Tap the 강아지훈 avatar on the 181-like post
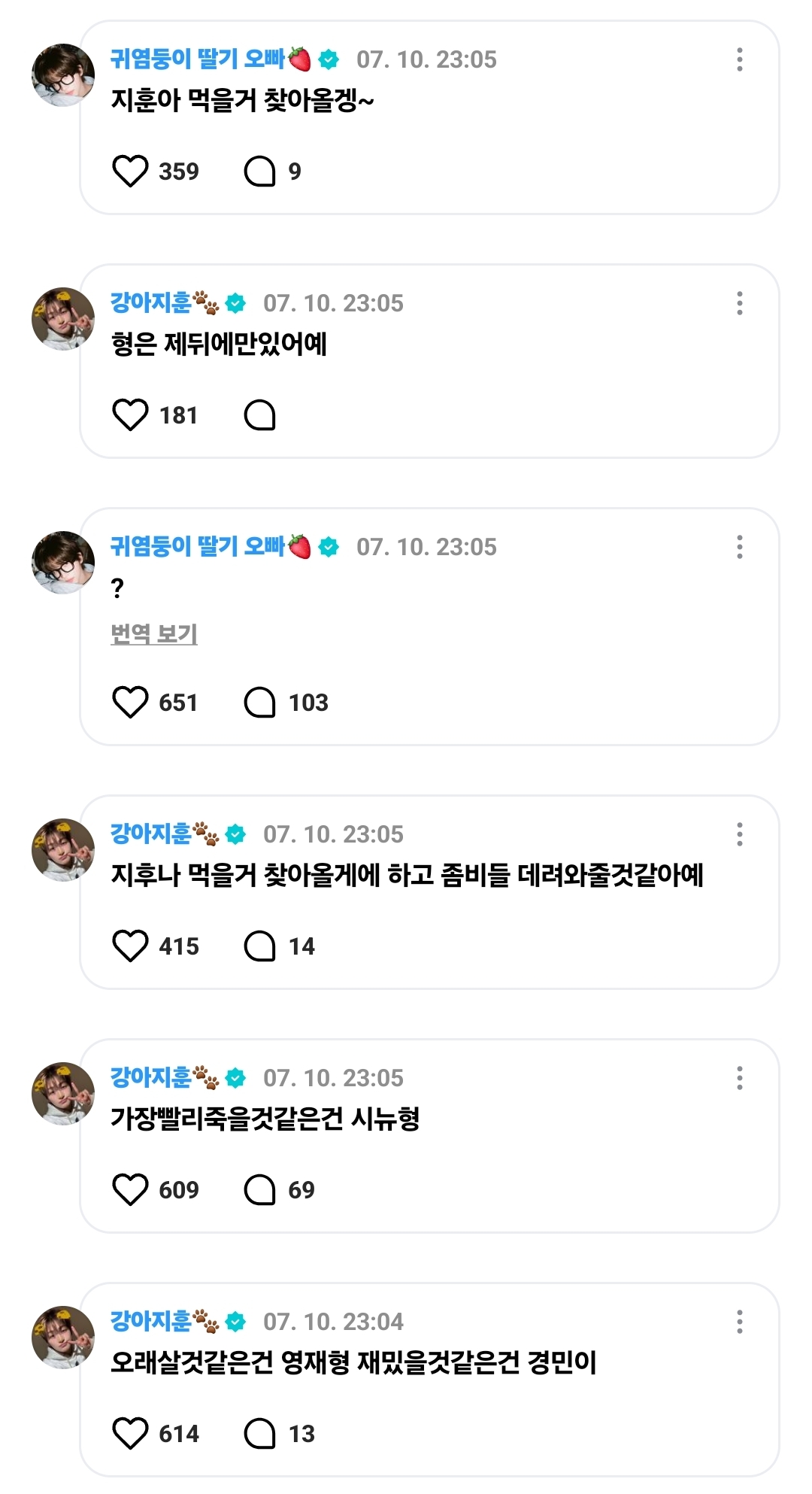Viewport: 812px width, 1494px height. [x=63, y=319]
